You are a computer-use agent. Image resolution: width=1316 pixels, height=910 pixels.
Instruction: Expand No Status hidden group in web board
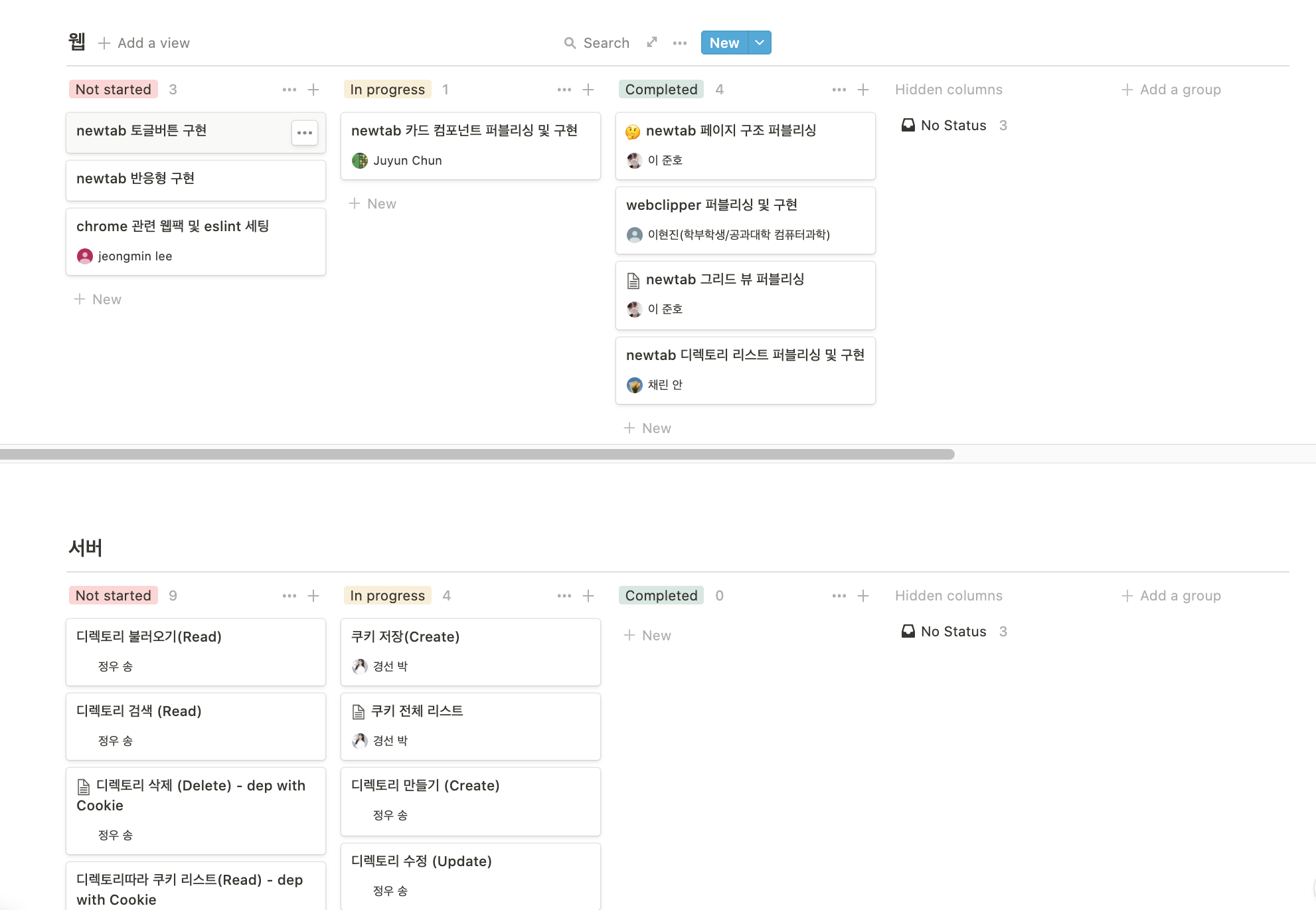(x=953, y=126)
